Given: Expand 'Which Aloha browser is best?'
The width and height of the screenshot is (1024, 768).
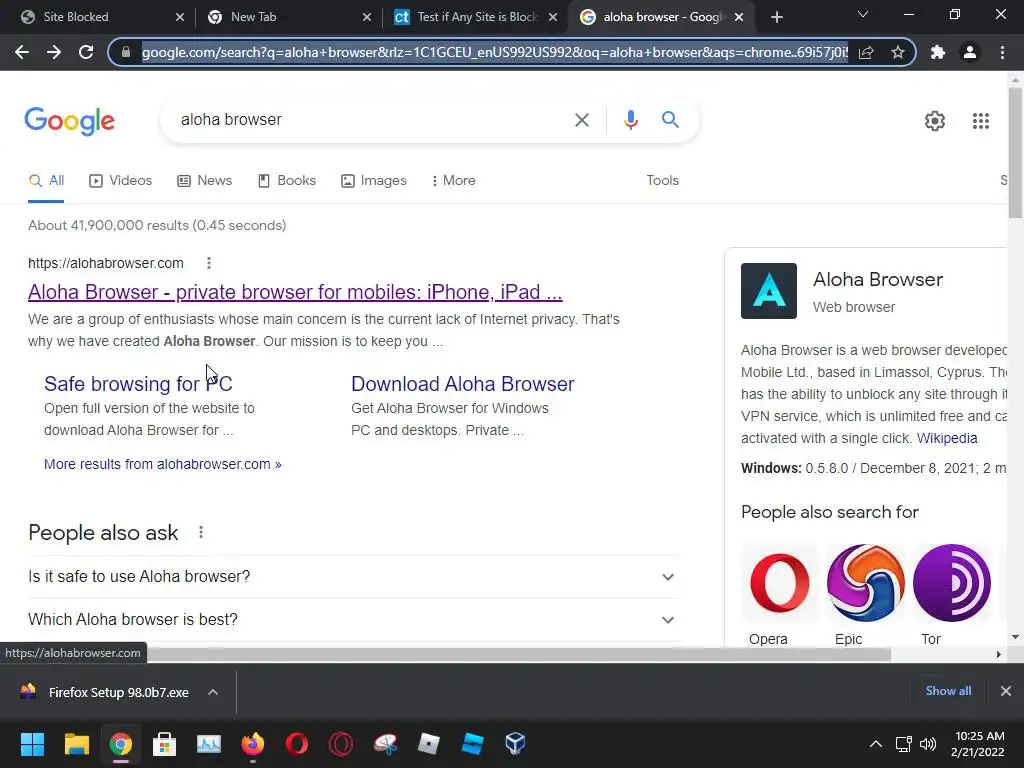Looking at the screenshot, I should click(x=353, y=620).
